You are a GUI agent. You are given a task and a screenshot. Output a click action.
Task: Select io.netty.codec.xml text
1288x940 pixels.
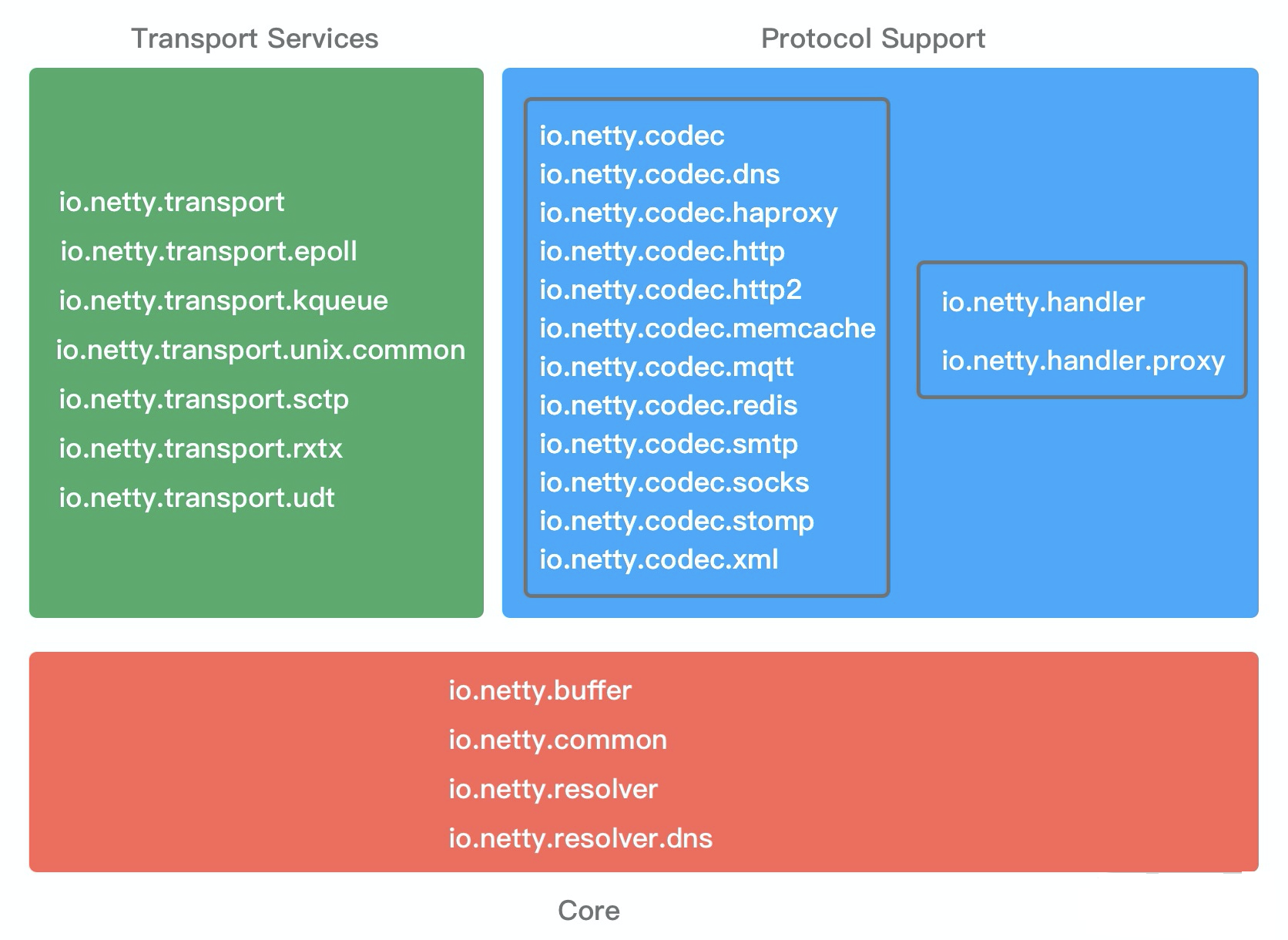coord(659,560)
